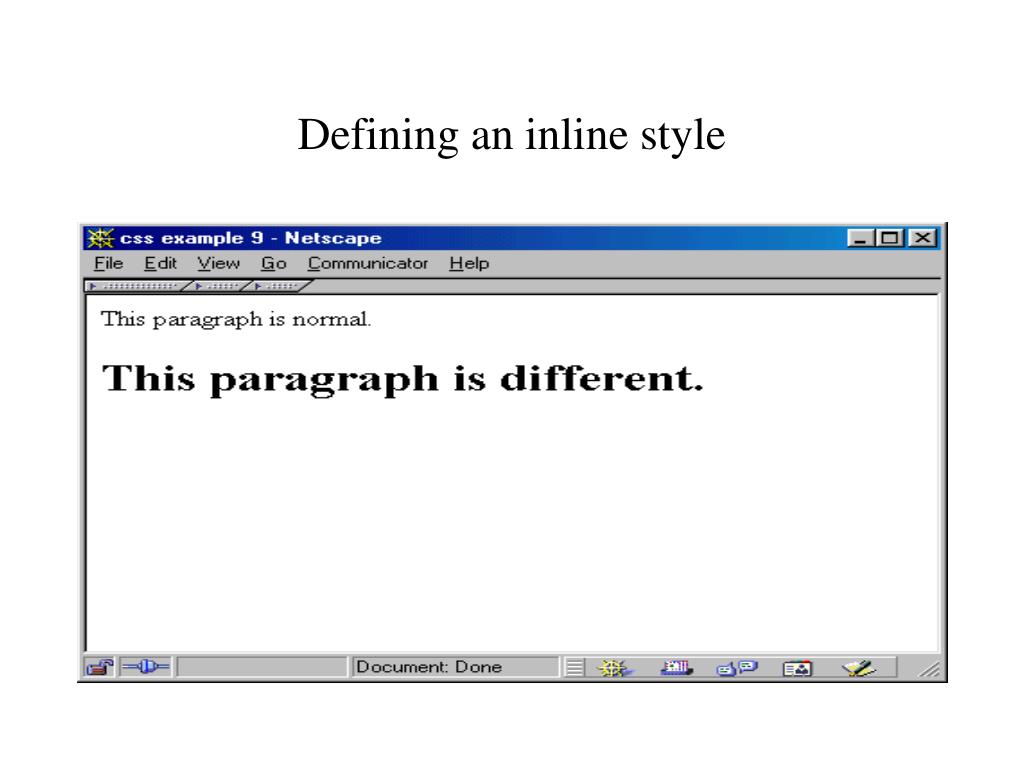The height and width of the screenshot is (768, 1024).
Task: Click the 'Document: Done' status message
Action: point(429,667)
